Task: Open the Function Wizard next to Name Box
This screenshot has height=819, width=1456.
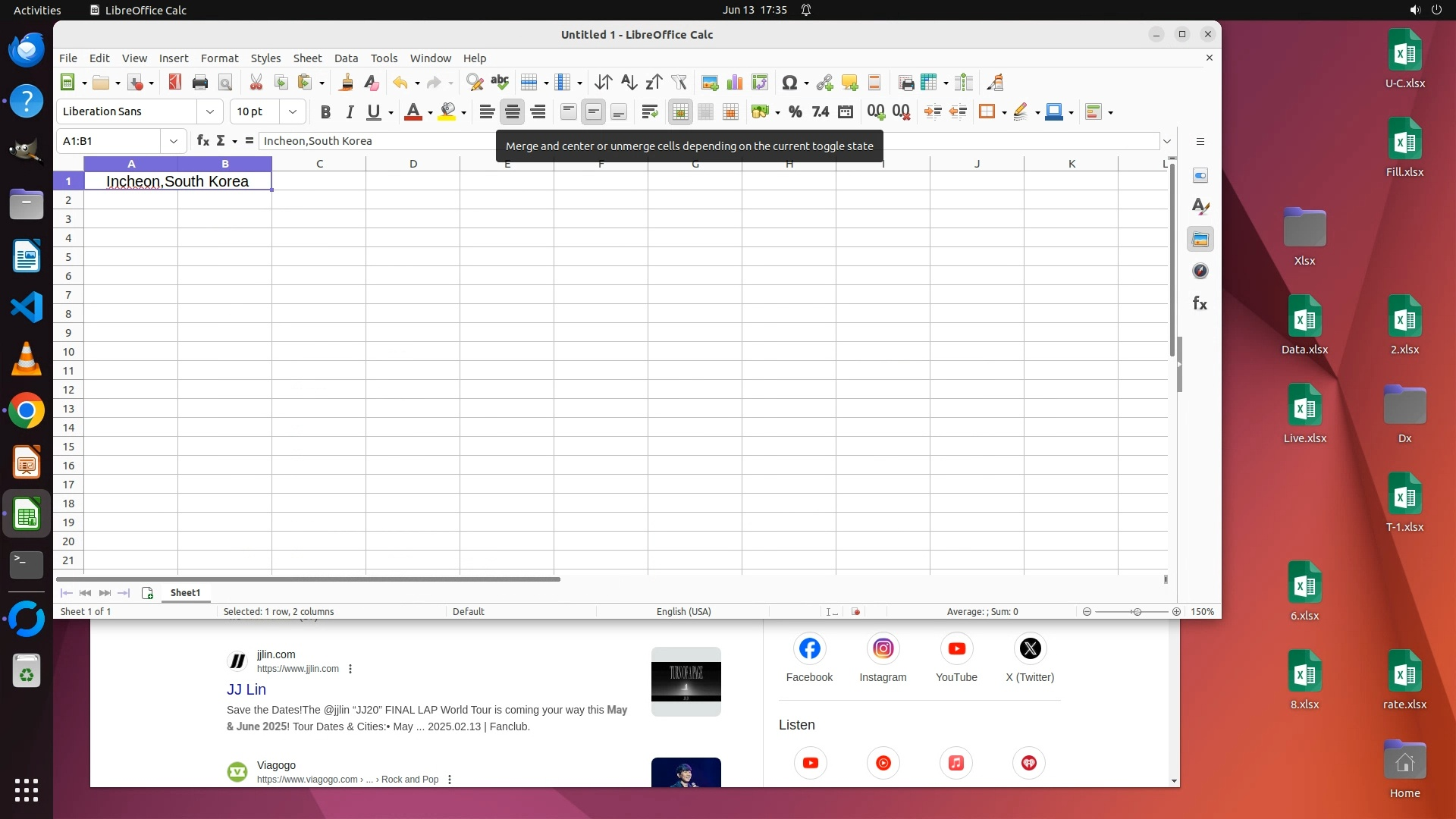Action: point(202,141)
